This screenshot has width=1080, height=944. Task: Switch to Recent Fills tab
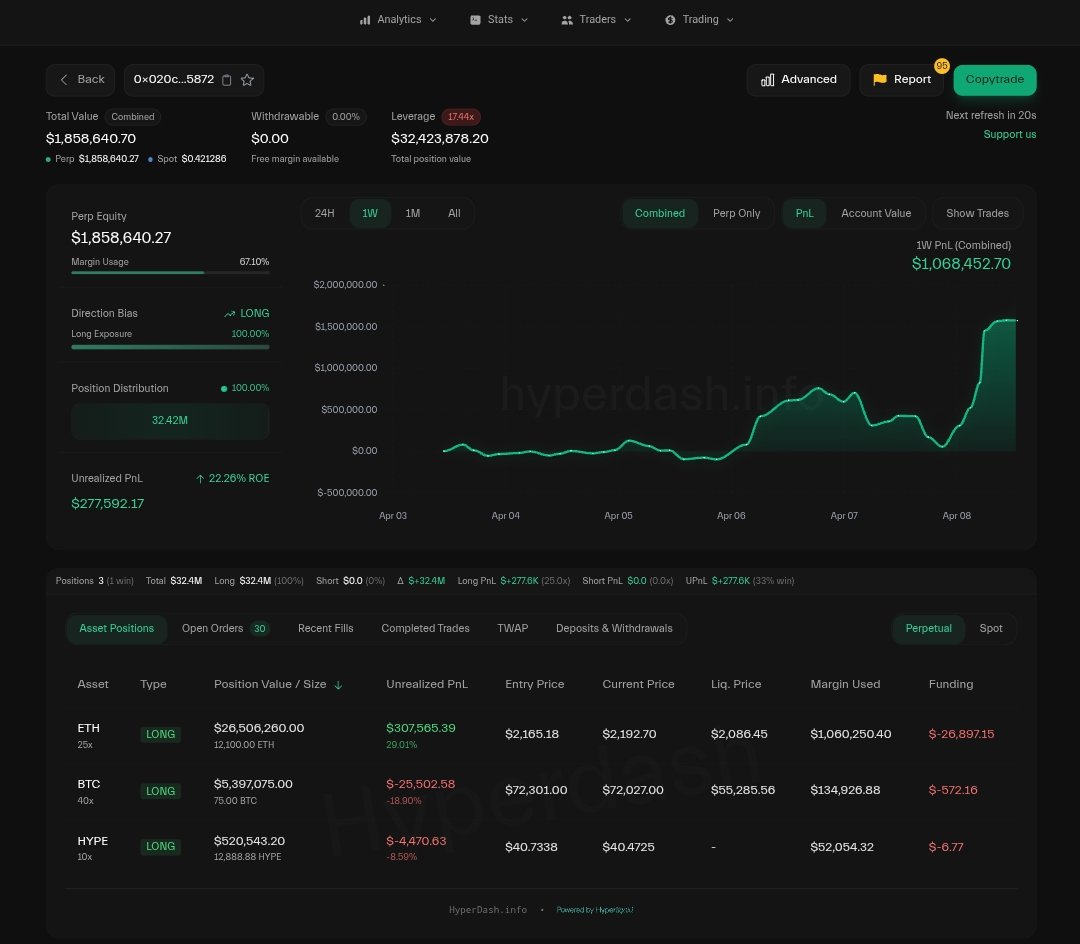tap(325, 628)
